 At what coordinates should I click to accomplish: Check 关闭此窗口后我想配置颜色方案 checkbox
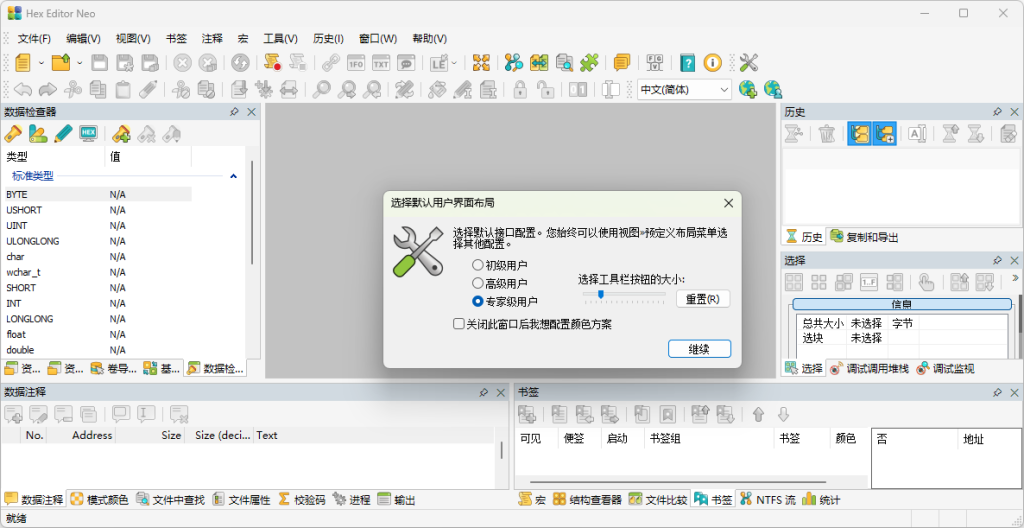coord(458,323)
